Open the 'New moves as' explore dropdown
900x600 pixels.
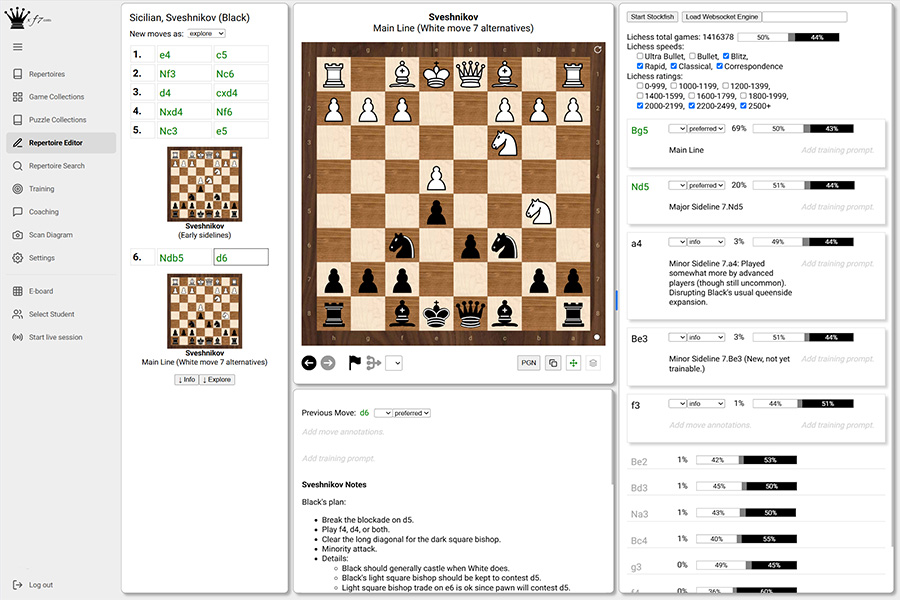pyautogui.click(x=206, y=34)
